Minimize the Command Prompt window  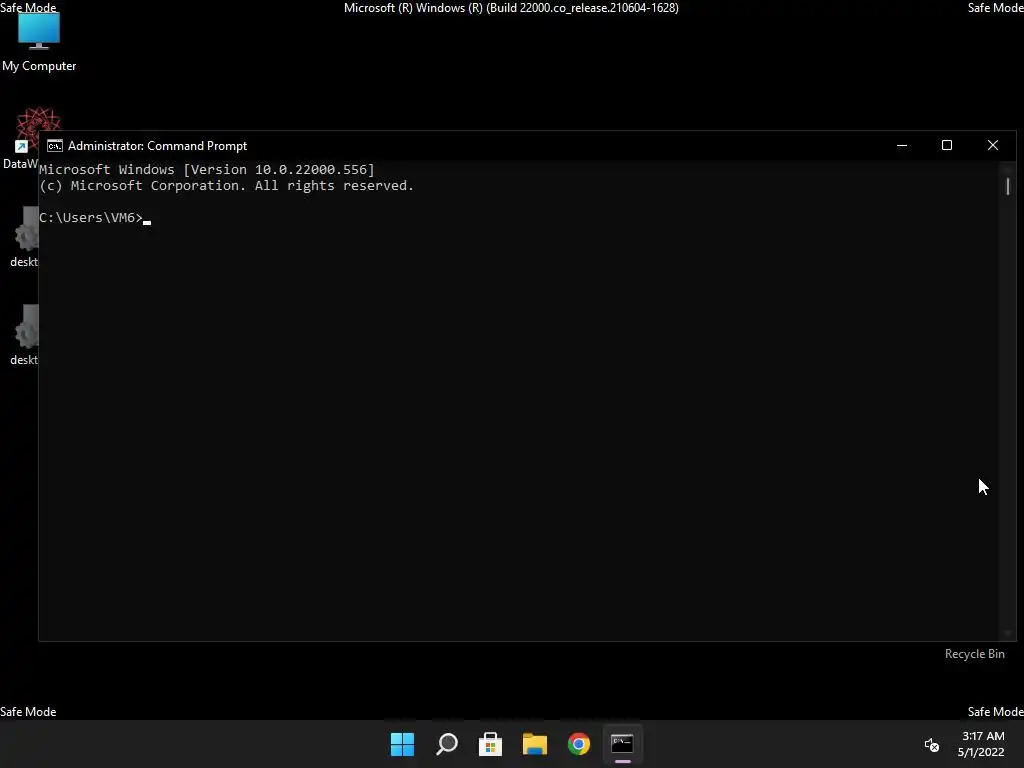[902, 146]
